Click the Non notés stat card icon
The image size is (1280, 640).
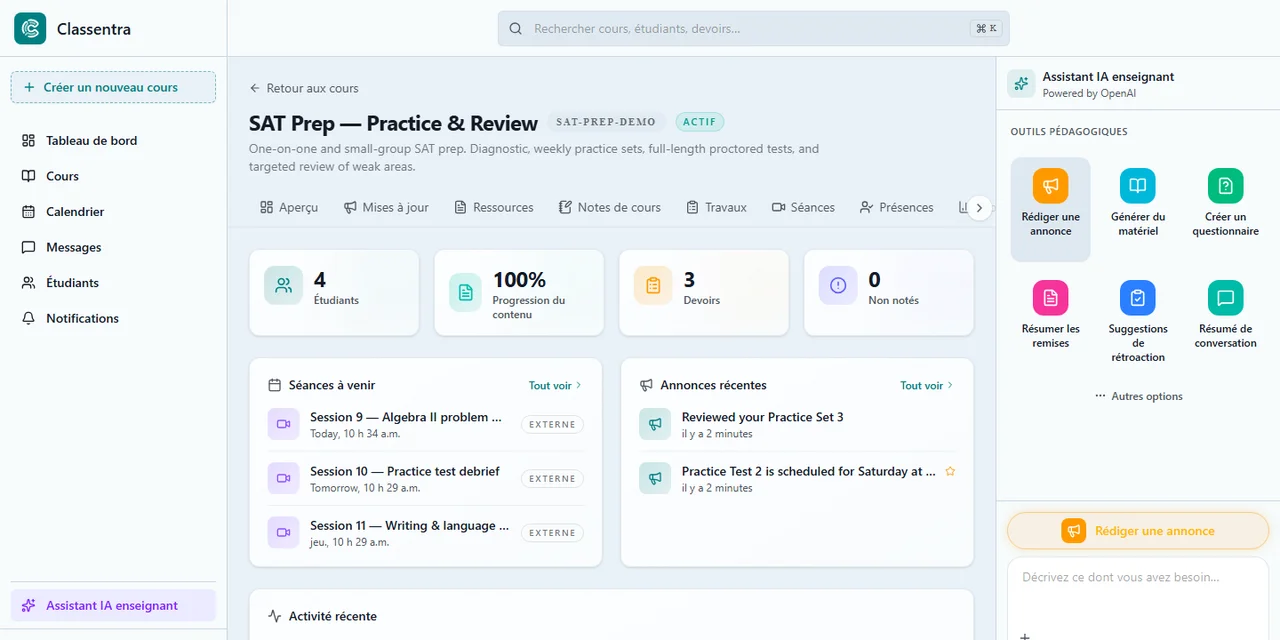pyautogui.click(x=838, y=285)
